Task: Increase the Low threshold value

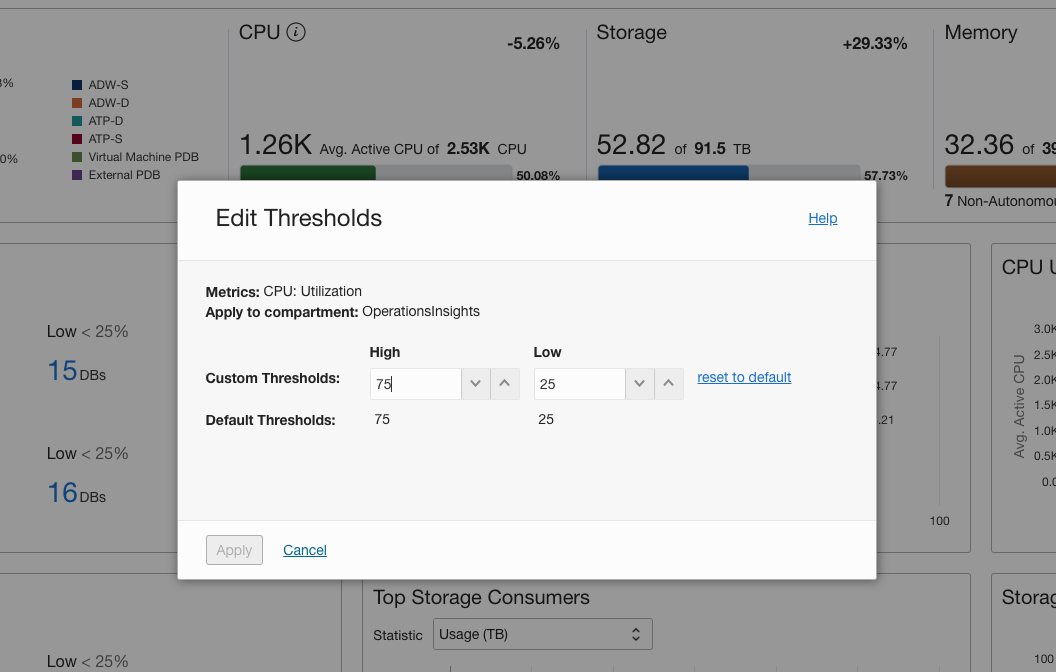Action: tap(669, 384)
